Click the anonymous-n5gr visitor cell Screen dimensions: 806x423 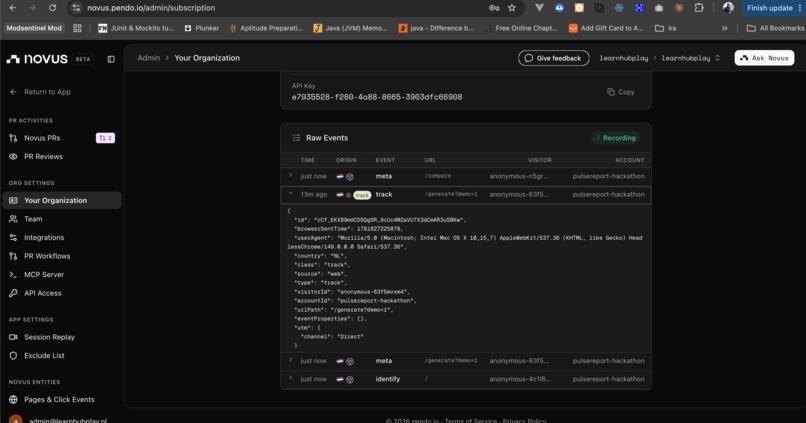519,176
